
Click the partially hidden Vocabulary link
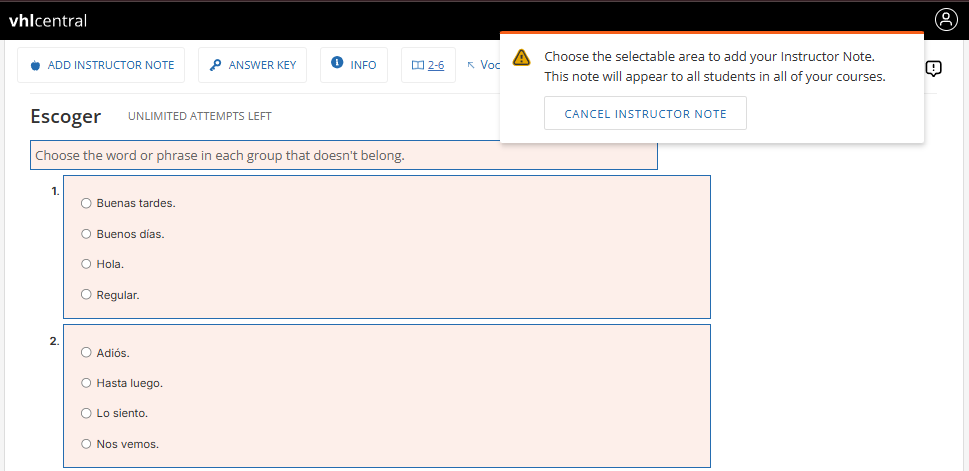pos(483,65)
